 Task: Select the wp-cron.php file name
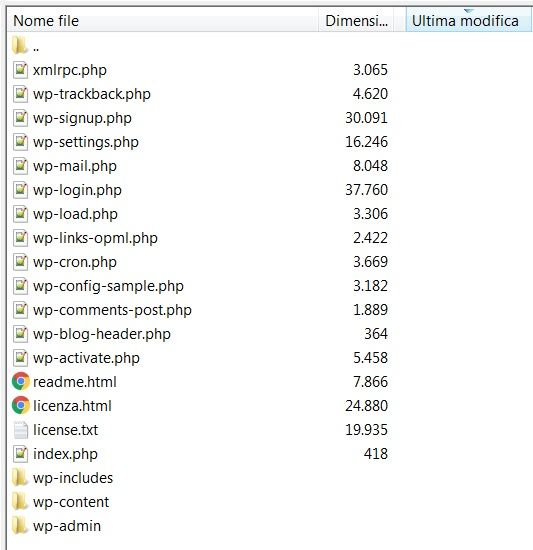(75, 262)
